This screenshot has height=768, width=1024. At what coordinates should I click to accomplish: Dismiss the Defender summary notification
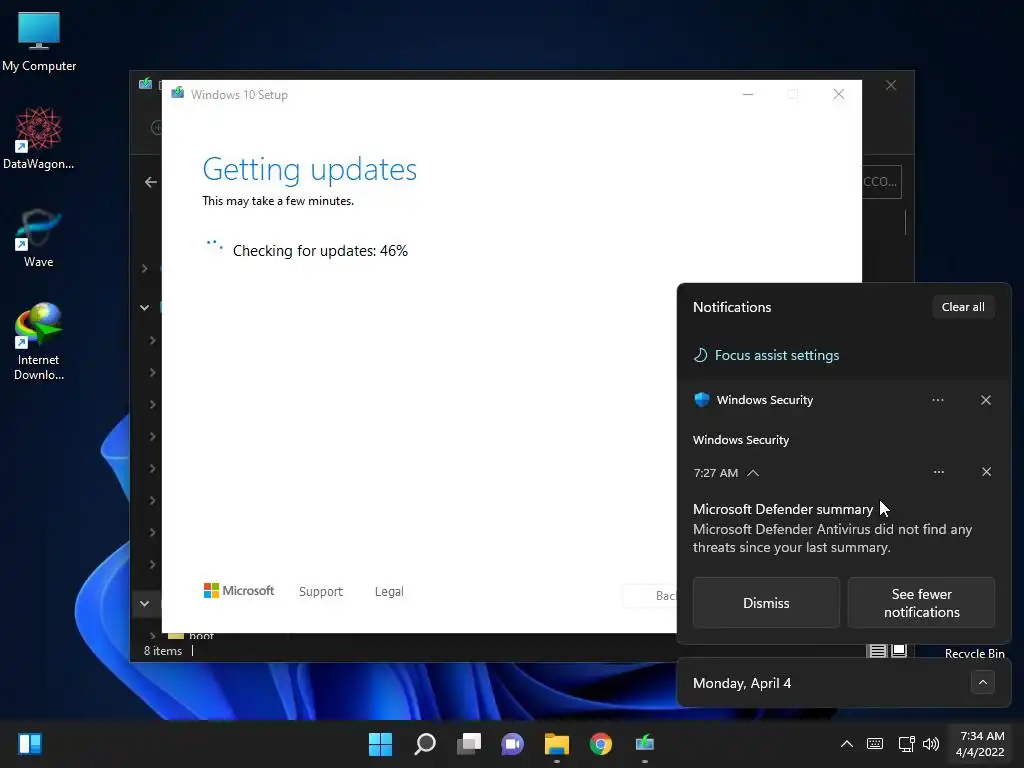point(766,603)
